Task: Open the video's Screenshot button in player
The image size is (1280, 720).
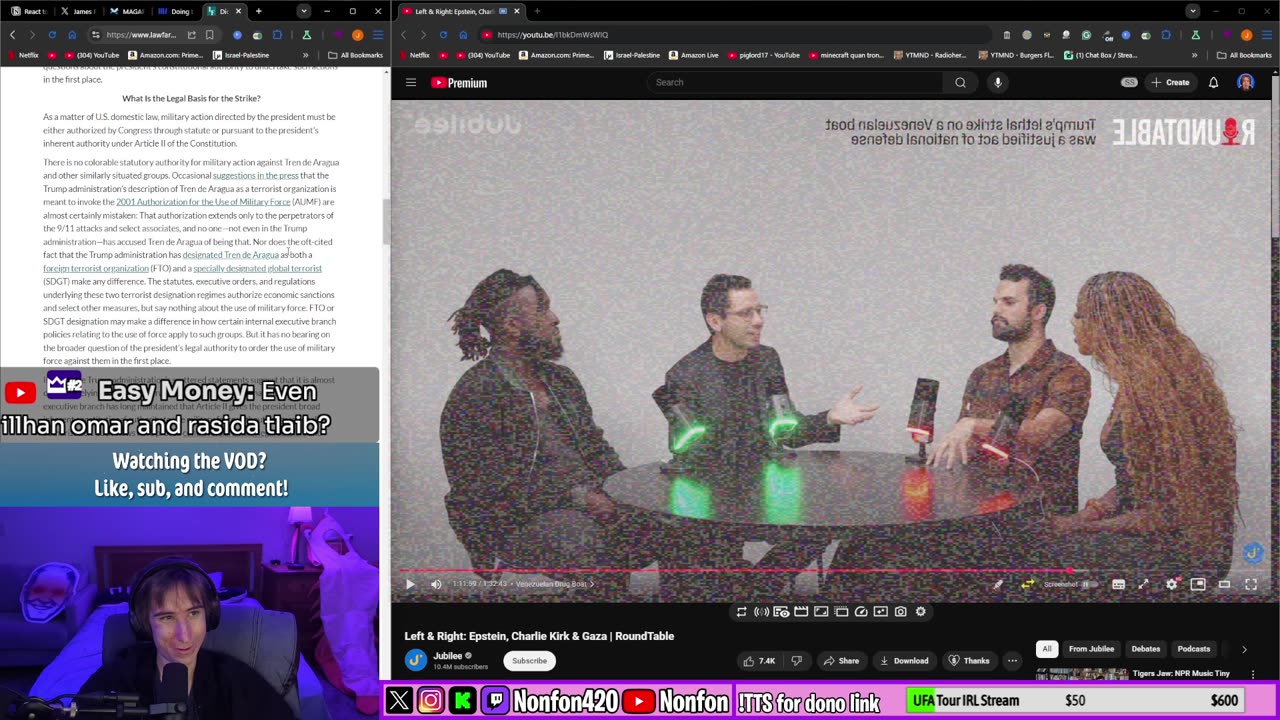Action: click(1061, 584)
